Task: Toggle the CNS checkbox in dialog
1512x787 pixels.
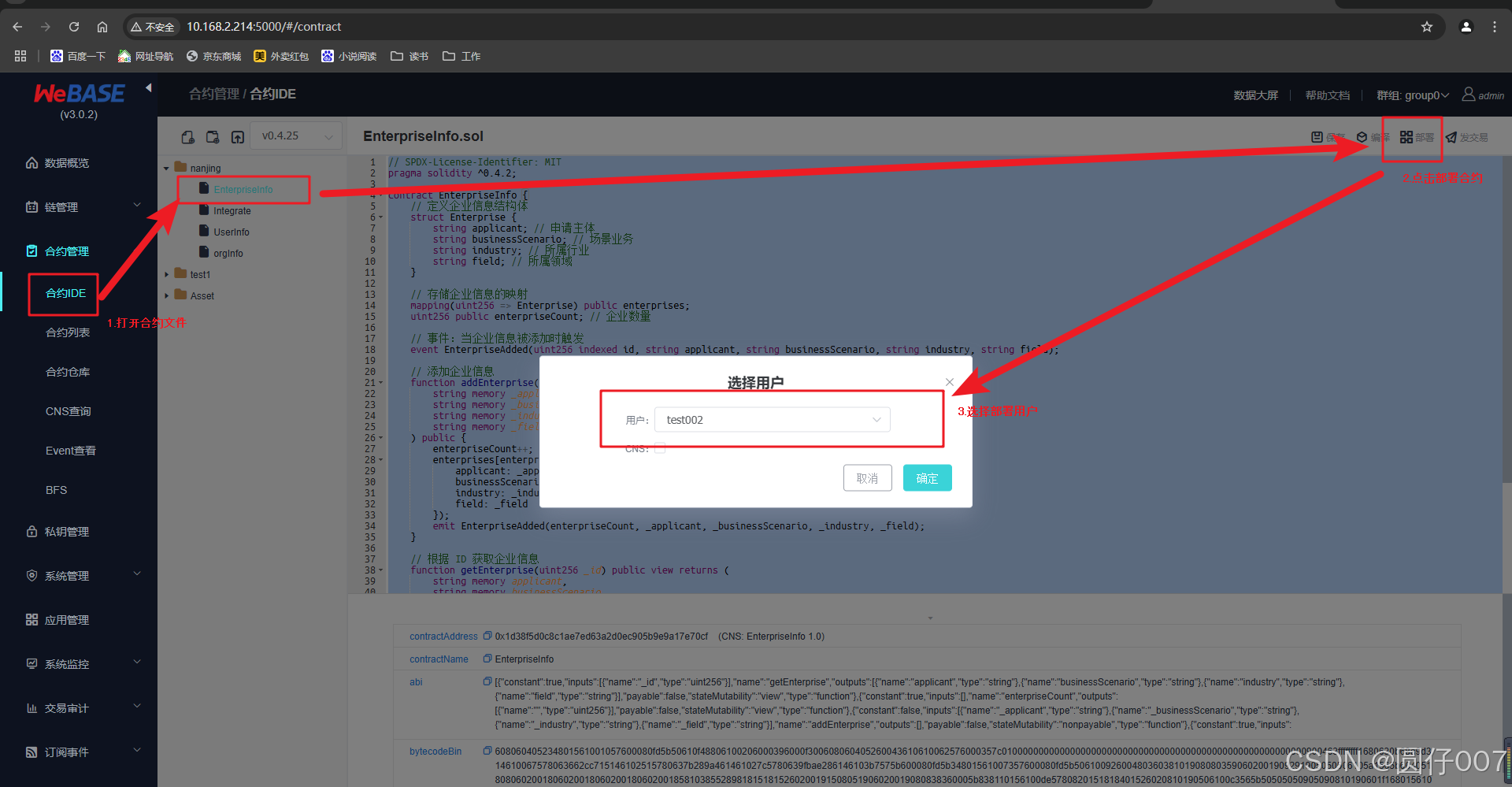Action: tap(660, 448)
